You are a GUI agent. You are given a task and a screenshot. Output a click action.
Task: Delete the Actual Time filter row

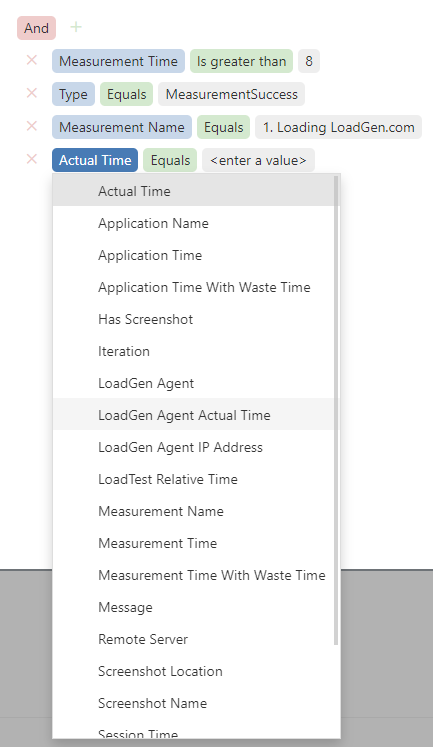31,159
